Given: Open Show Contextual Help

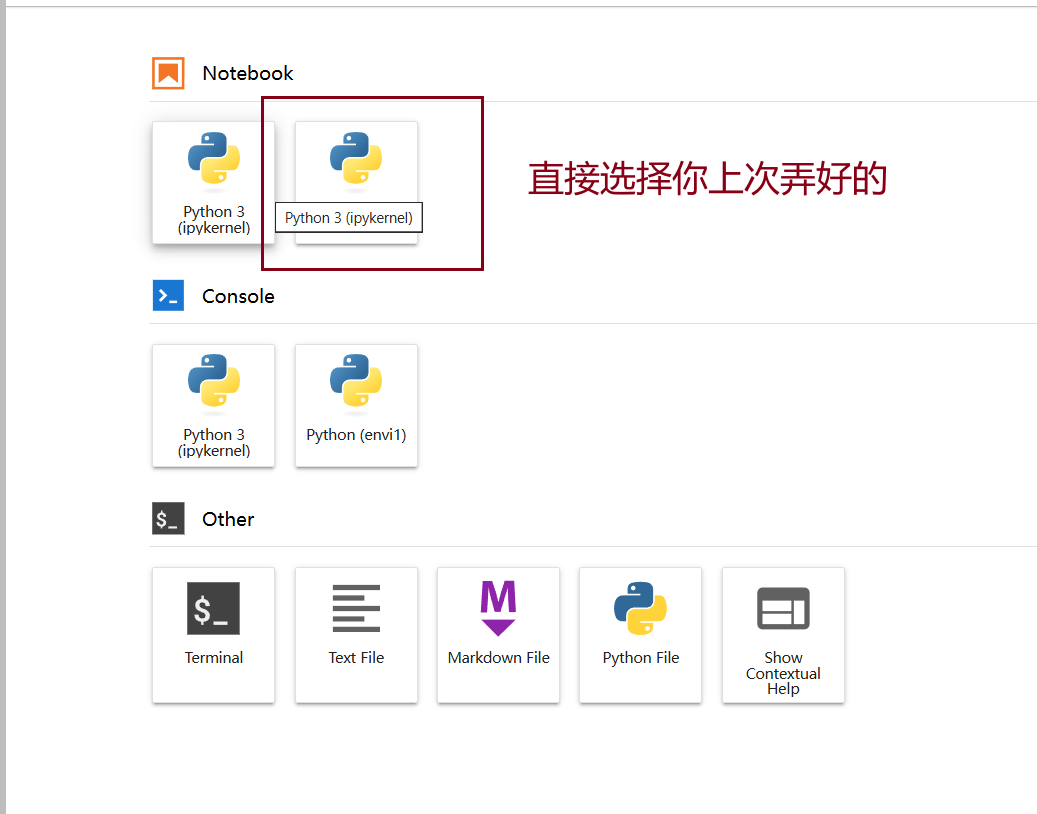Looking at the screenshot, I should pos(783,635).
